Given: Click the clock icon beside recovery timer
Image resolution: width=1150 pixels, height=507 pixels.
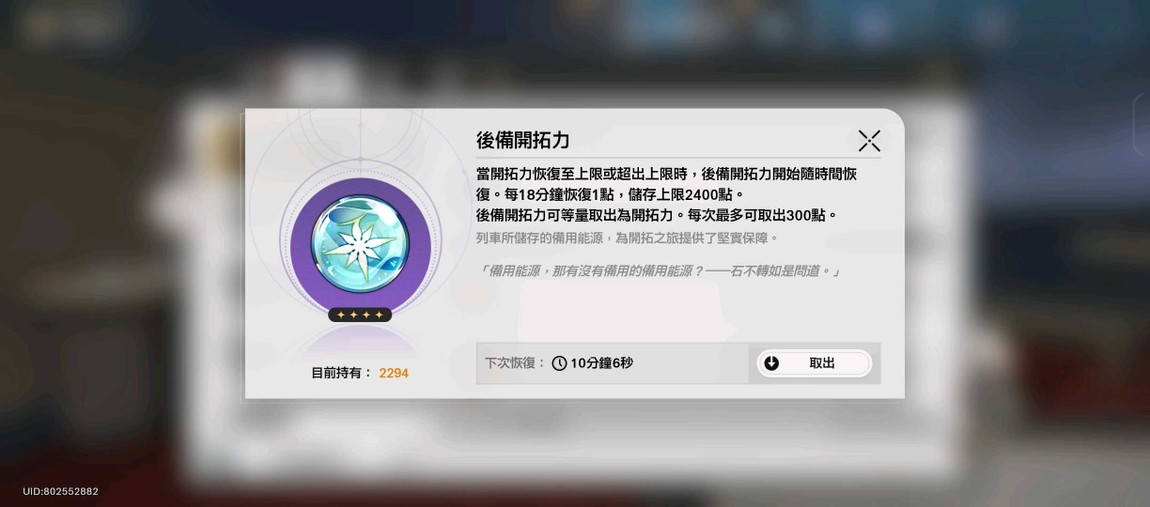Looking at the screenshot, I should pos(559,363).
